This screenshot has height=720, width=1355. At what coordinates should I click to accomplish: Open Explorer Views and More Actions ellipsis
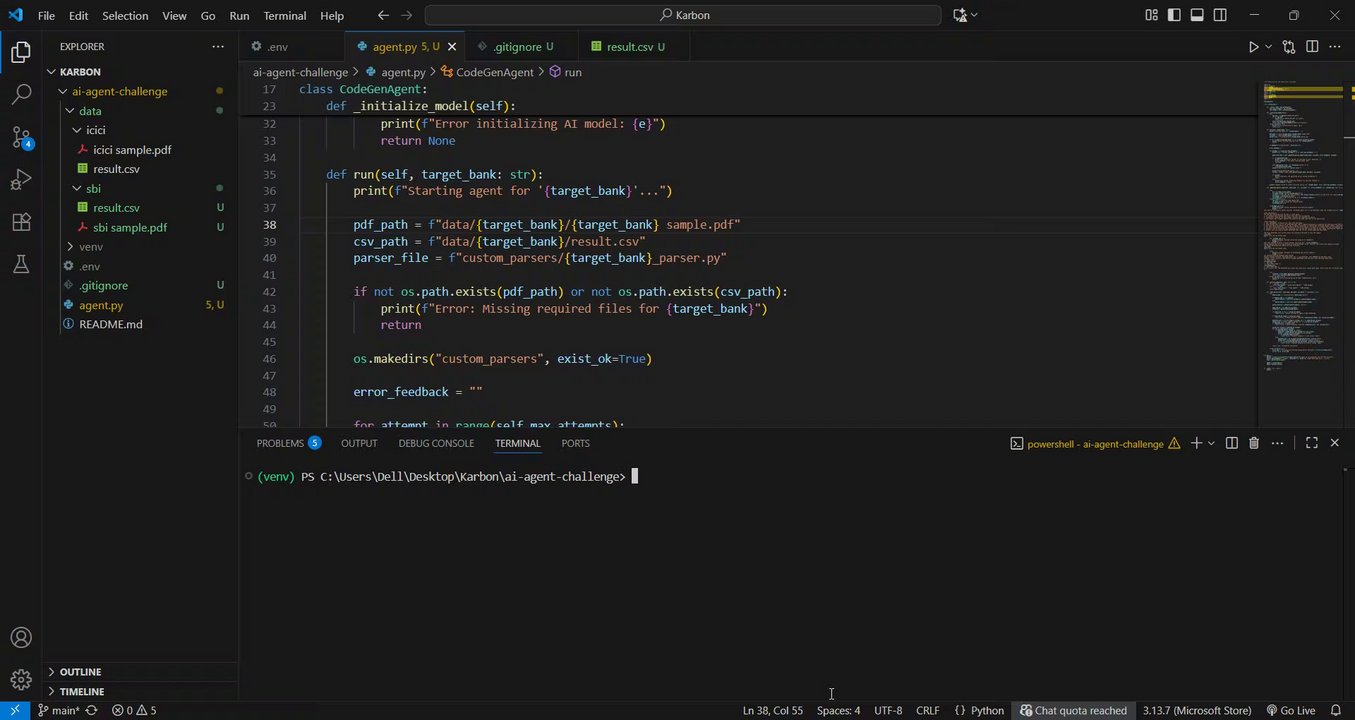click(x=218, y=47)
